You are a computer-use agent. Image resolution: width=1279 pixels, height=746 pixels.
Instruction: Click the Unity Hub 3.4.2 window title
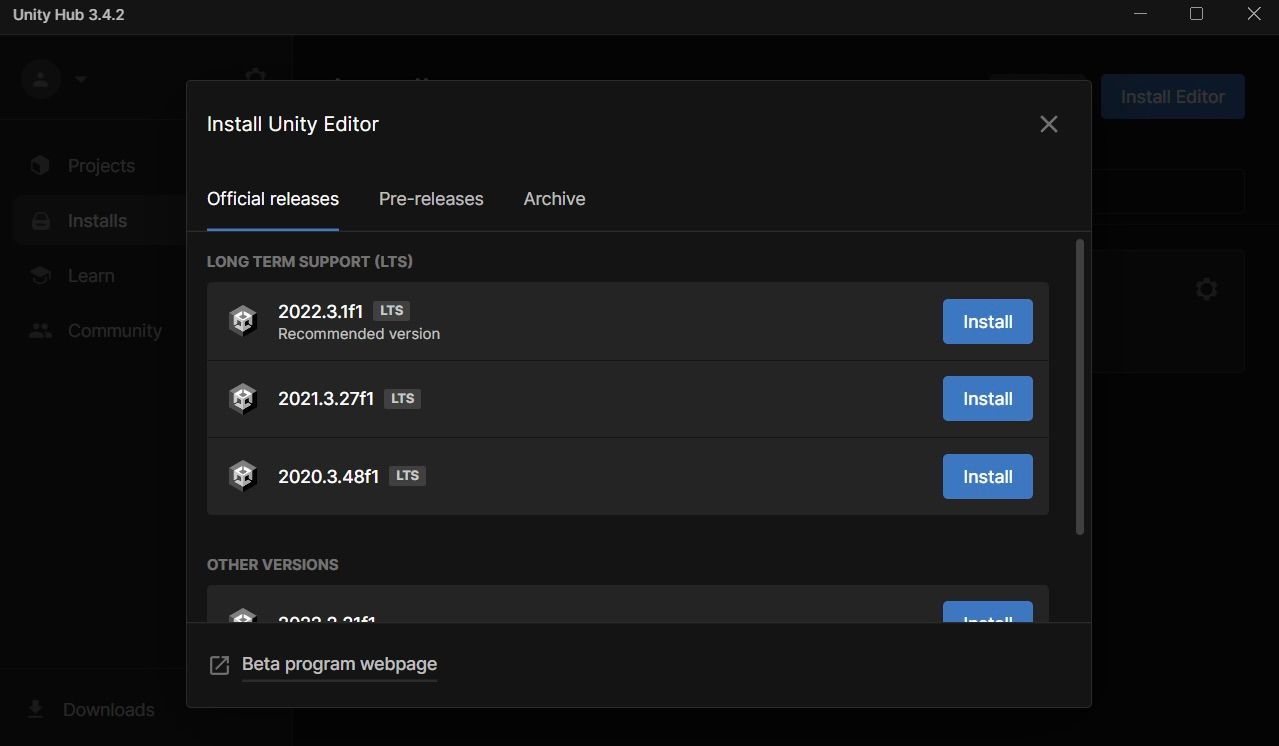pyautogui.click(x=69, y=15)
